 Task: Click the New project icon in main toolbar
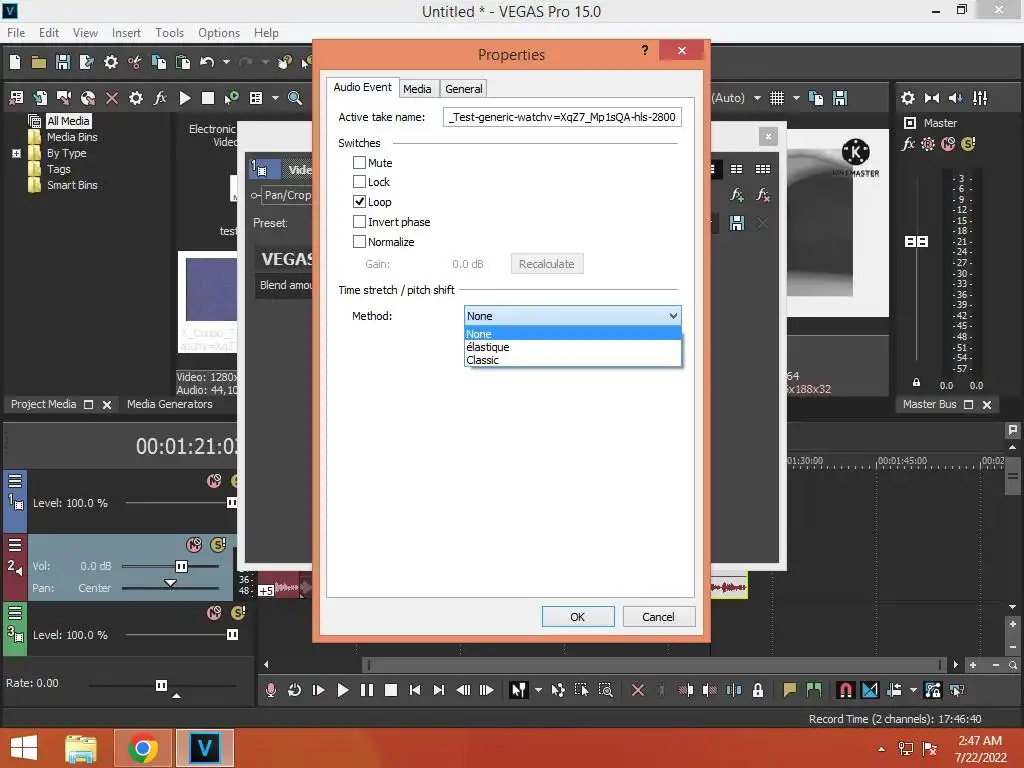(x=15, y=62)
